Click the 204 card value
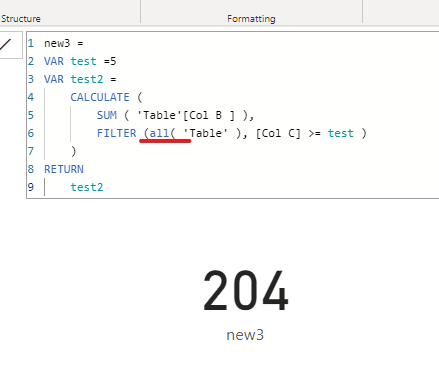The height and width of the screenshot is (371, 439). 246,291
